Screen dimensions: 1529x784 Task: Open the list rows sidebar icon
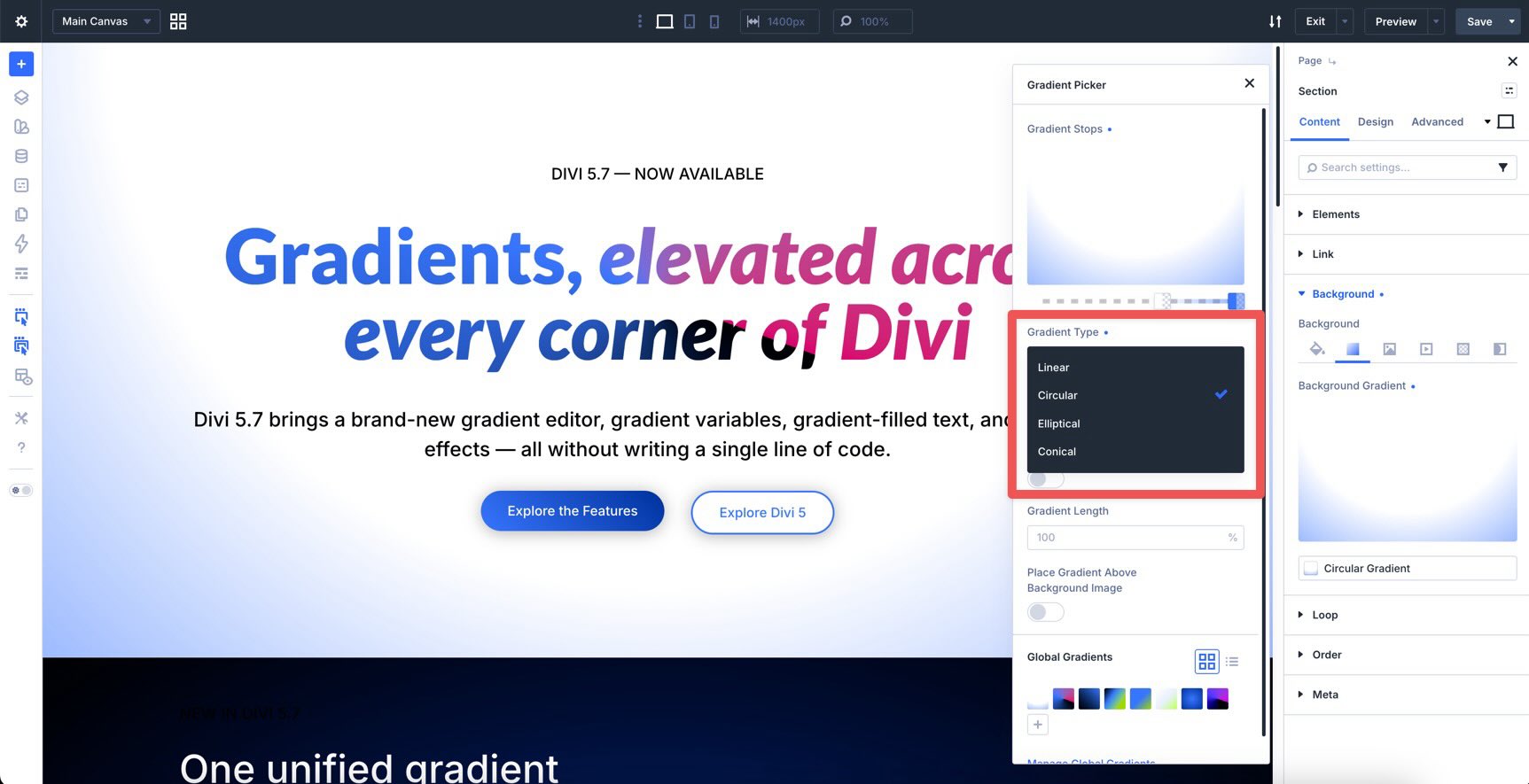[21, 273]
